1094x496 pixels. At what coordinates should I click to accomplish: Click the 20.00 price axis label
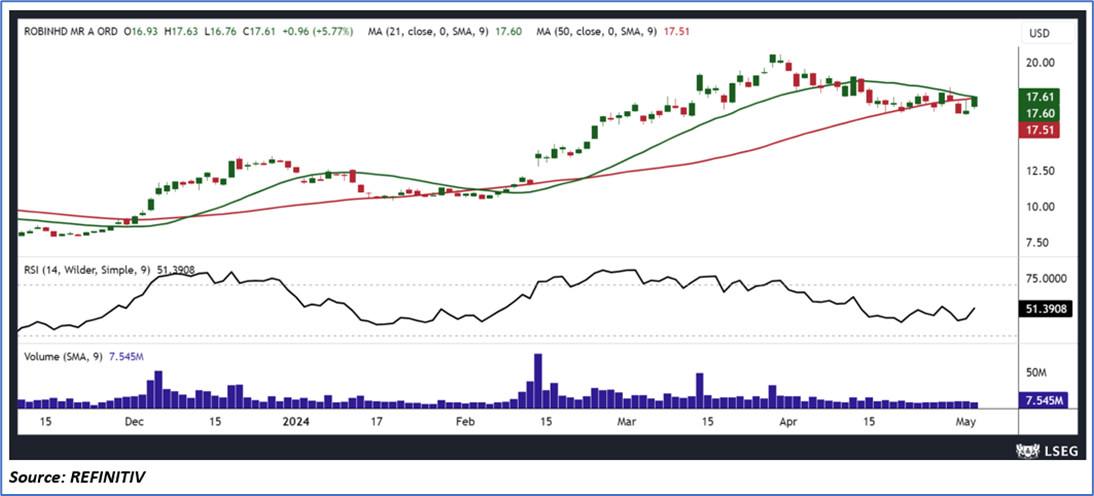click(x=1039, y=62)
